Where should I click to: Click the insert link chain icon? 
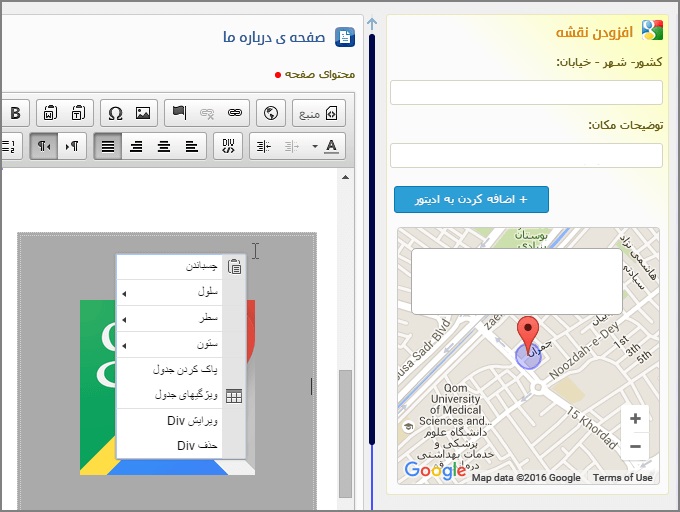pyautogui.click(x=234, y=112)
